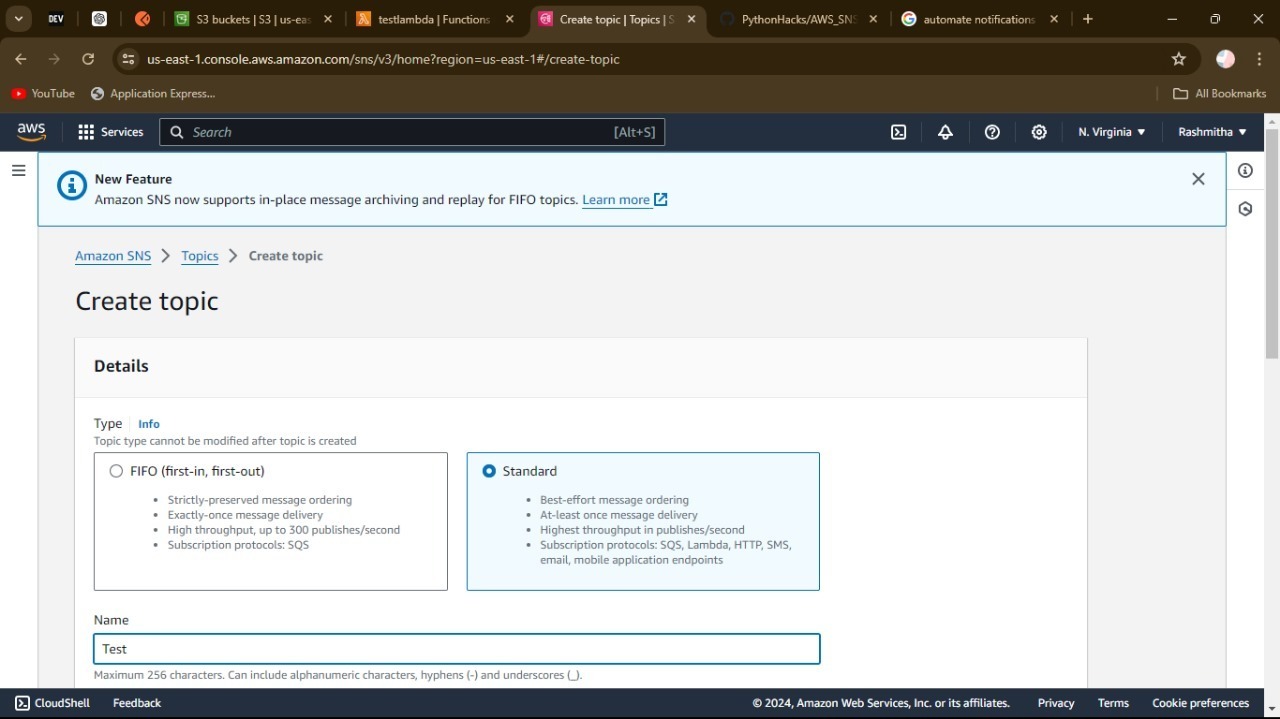The image size is (1280, 719).
Task: Open the settings gear in AWS navbar
Action: [1039, 132]
